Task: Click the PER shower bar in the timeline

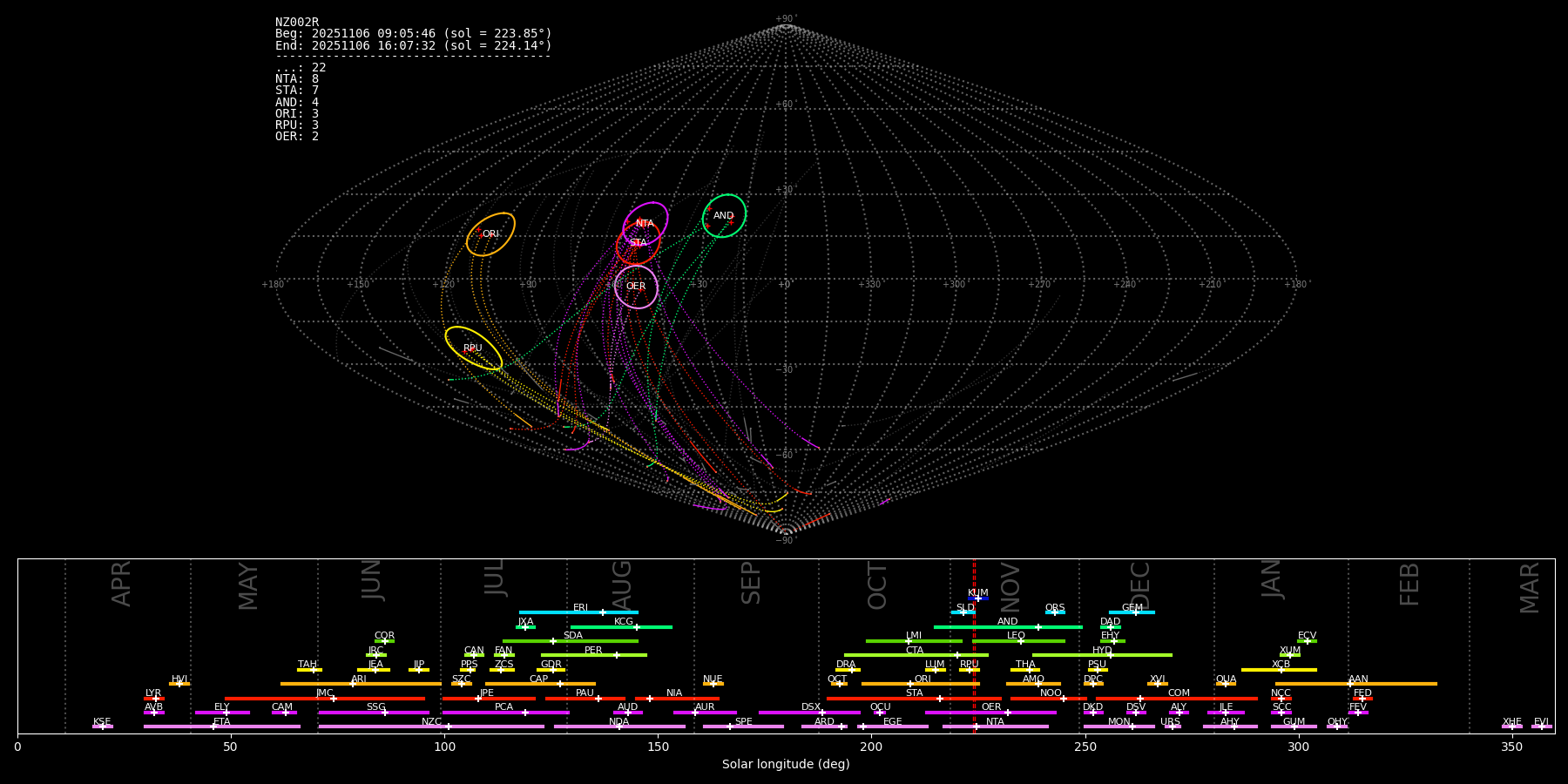Action: (593, 655)
